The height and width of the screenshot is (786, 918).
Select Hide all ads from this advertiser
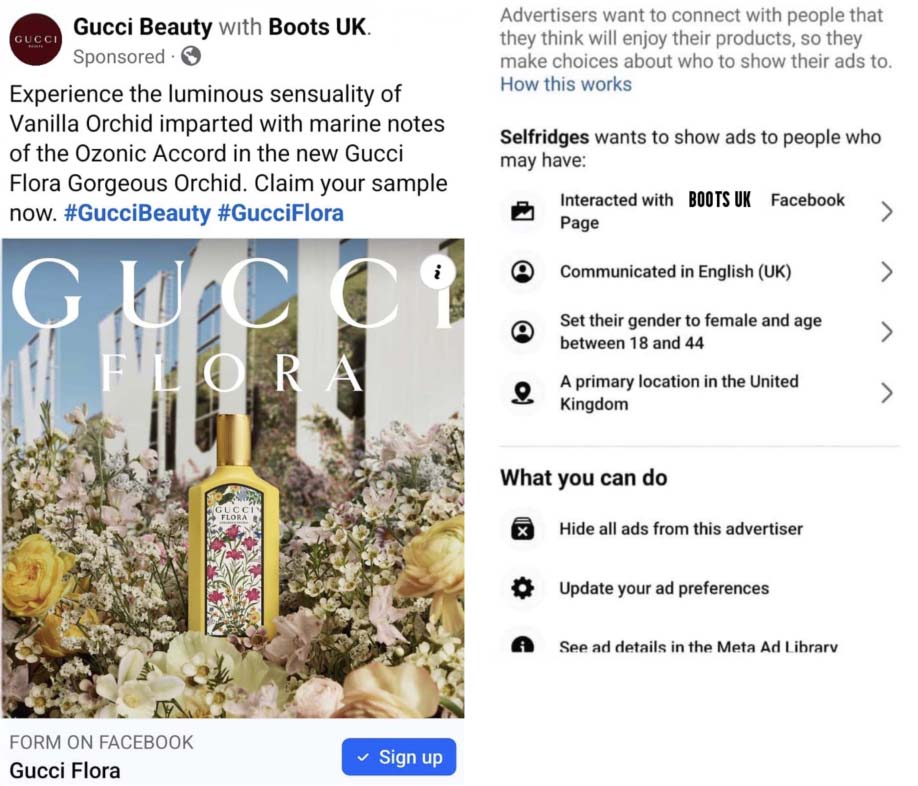tap(680, 529)
